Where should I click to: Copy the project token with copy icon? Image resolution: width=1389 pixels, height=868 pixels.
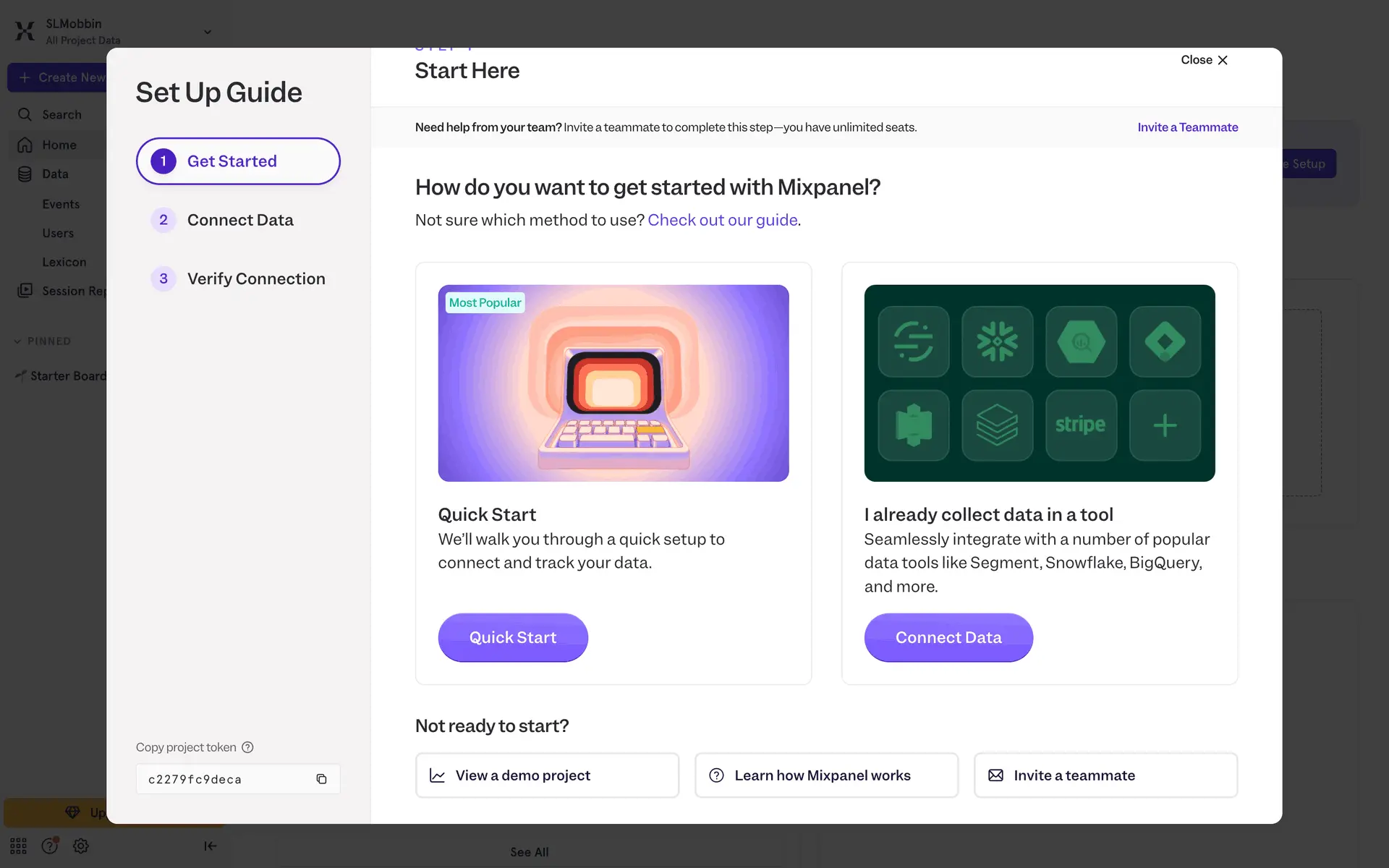321,779
